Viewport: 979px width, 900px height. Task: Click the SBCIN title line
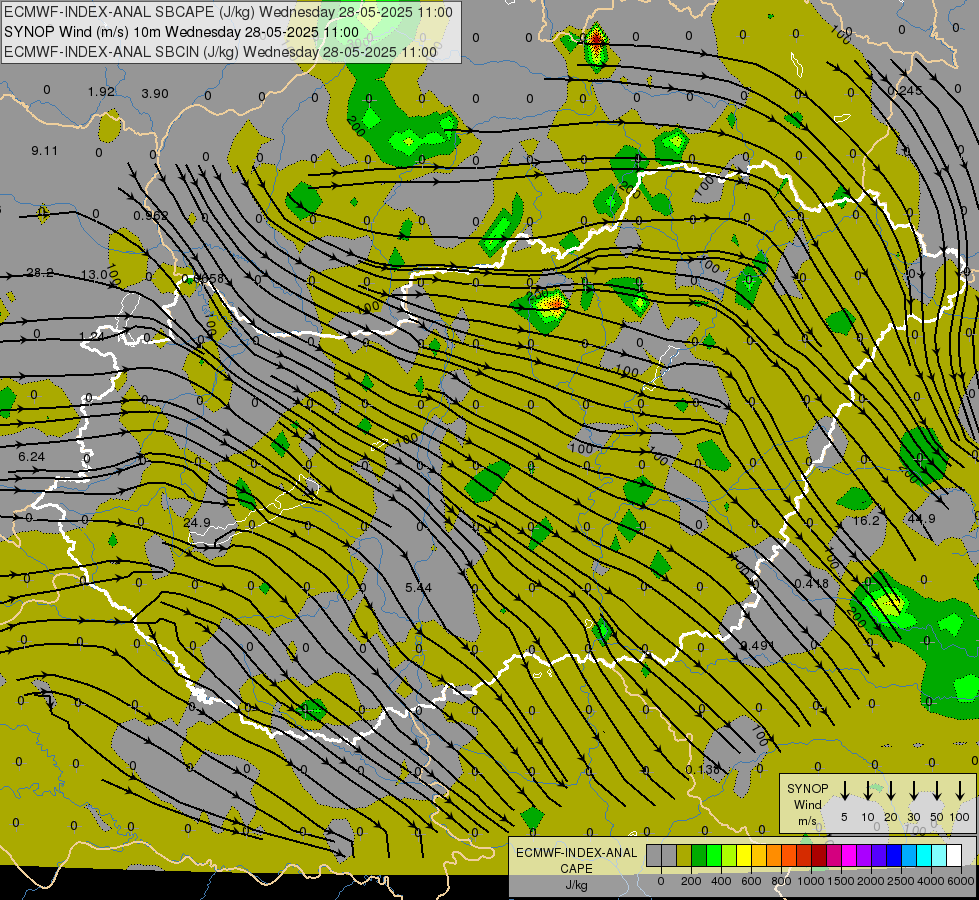[x=220, y=52]
